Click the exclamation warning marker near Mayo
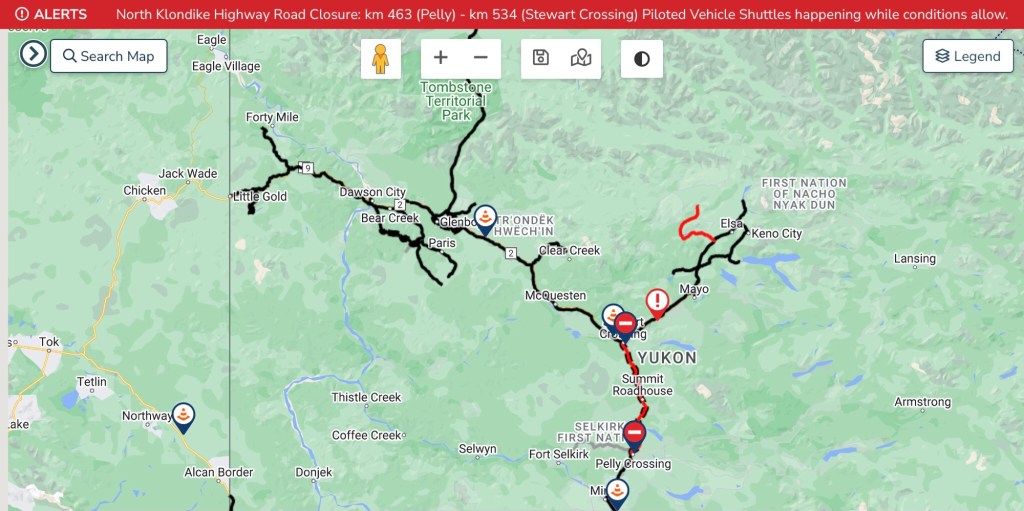1024x511 pixels. point(657,304)
